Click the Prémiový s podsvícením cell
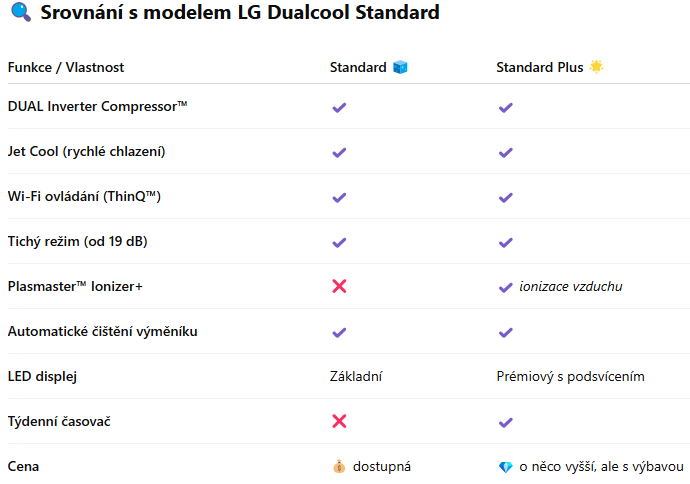690x484 pixels. coord(570,377)
